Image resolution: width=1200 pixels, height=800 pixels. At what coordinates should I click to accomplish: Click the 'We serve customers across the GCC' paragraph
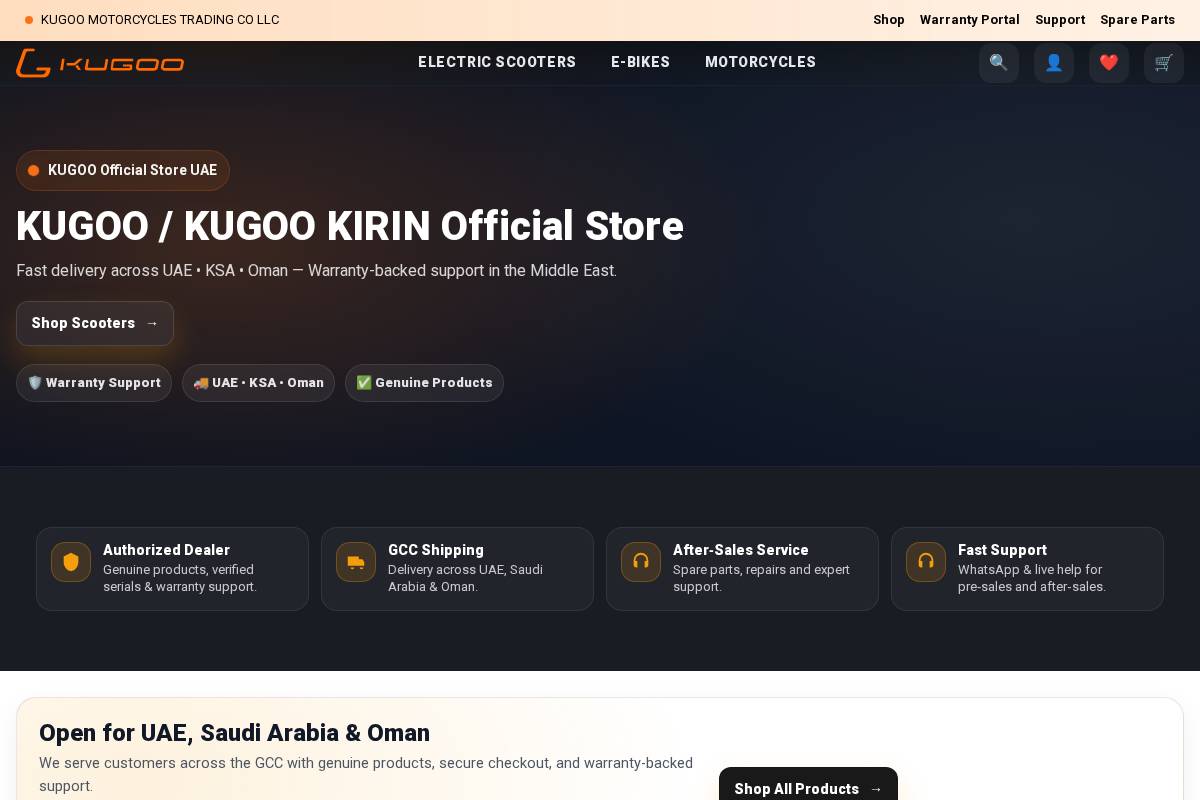(x=366, y=774)
